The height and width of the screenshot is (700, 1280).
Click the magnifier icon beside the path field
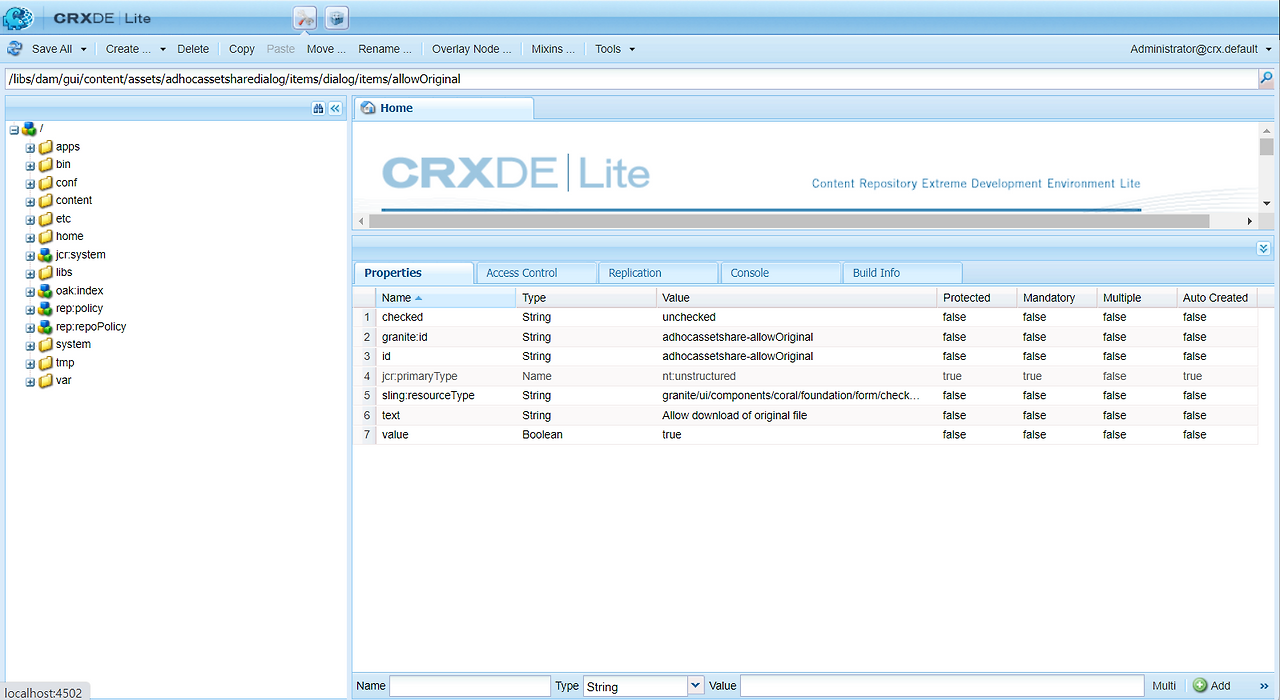[x=1268, y=78]
